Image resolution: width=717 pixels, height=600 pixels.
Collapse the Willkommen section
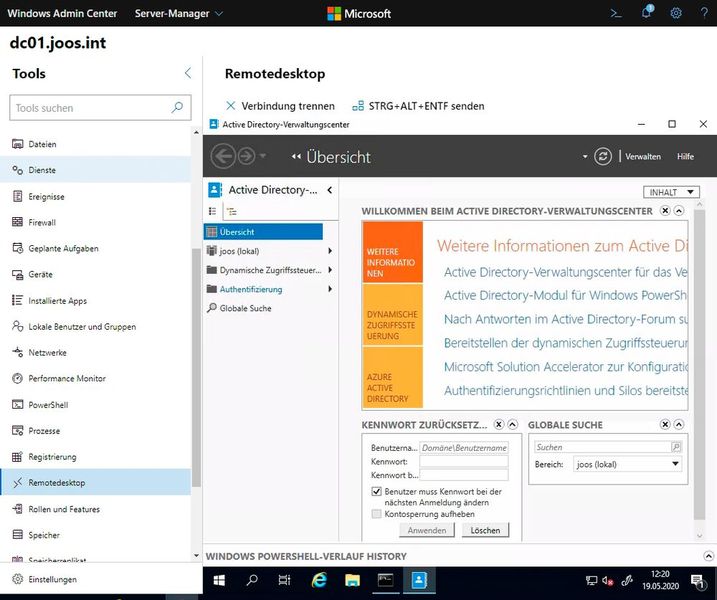coord(679,210)
